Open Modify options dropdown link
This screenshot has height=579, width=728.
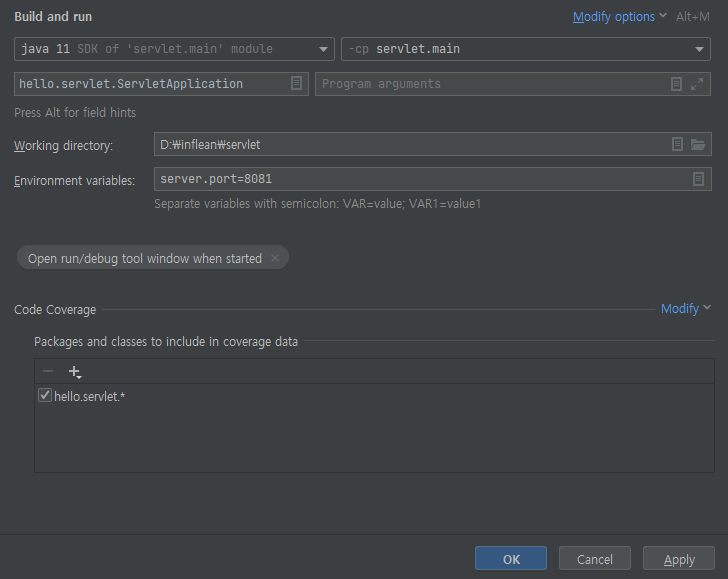click(619, 17)
